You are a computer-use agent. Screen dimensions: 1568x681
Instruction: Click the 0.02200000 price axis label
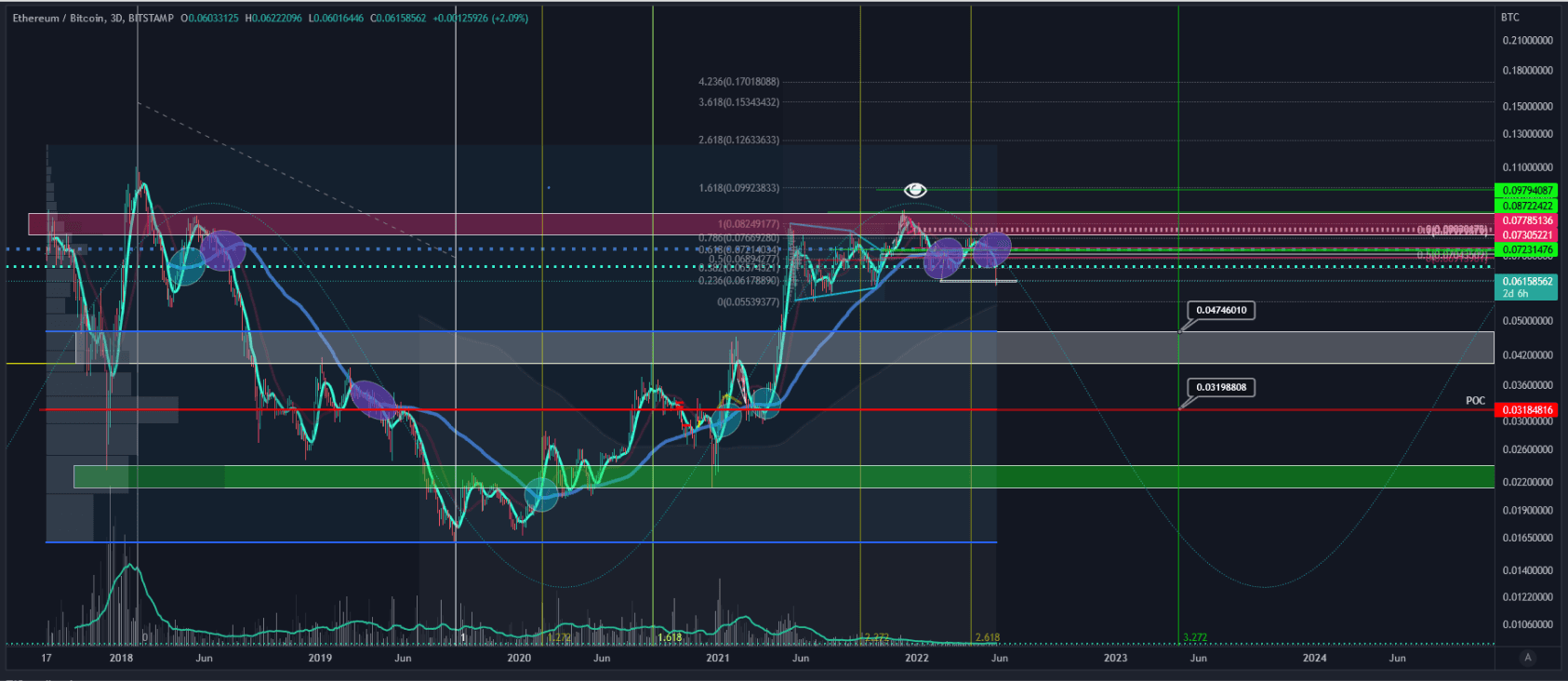[x=1528, y=482]
